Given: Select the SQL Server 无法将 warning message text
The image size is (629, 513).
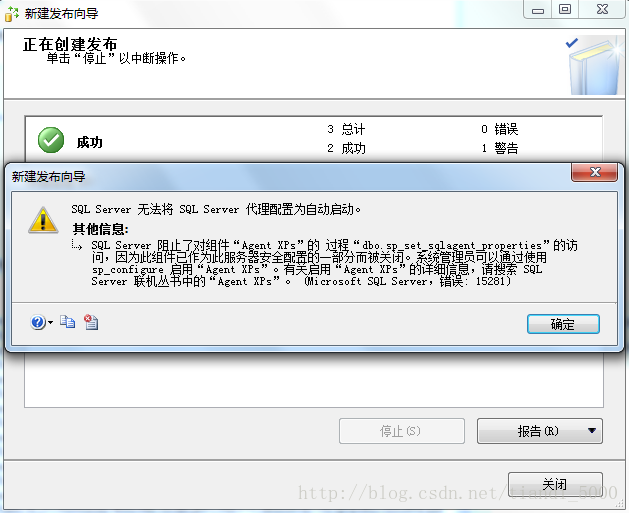Looking at the screenshot, I should click(x=216, y=209).
